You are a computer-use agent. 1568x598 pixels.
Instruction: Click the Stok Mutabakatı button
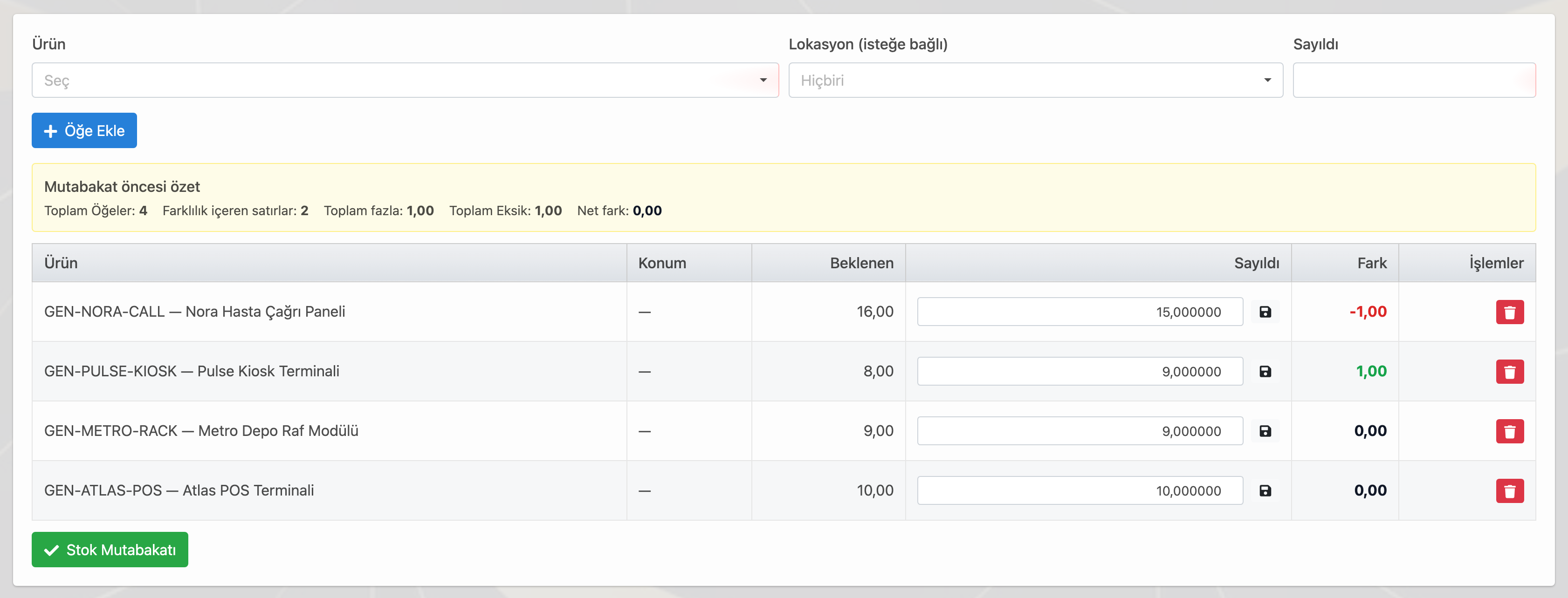[110, 550]
